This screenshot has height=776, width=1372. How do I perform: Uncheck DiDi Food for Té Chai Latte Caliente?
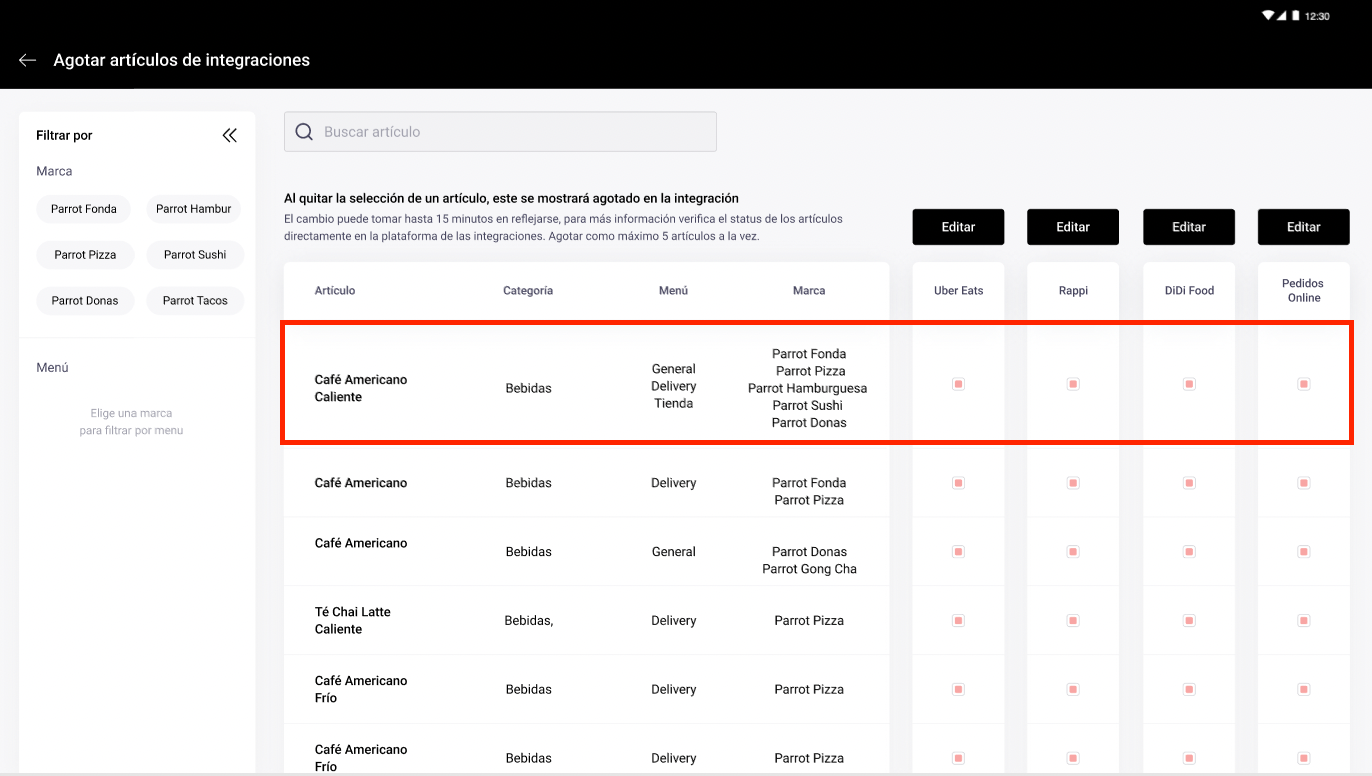1189,621
